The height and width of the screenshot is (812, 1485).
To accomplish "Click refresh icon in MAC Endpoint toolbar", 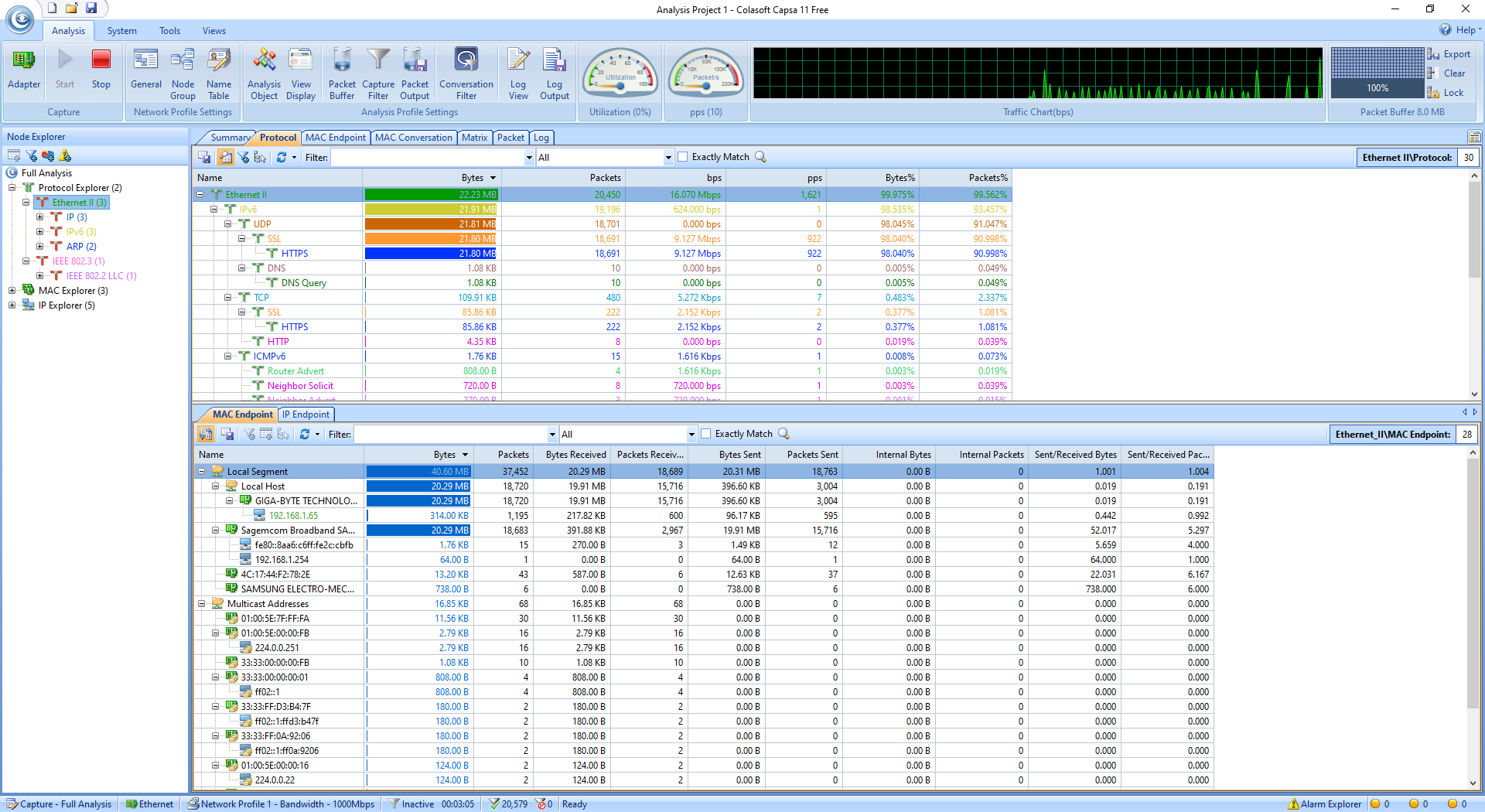I will point(305,434).
